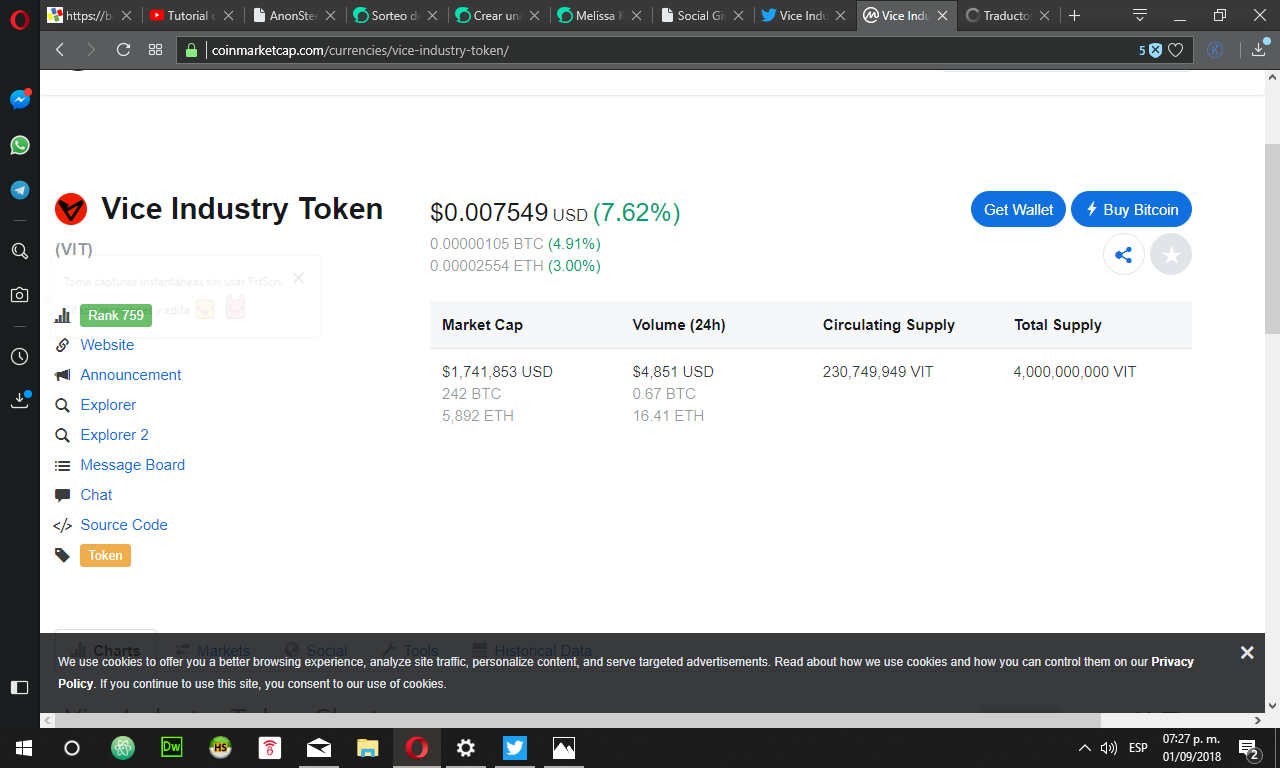1280x768 pixels.
Task: Close the Crear una tab
Action: point(534,16)
